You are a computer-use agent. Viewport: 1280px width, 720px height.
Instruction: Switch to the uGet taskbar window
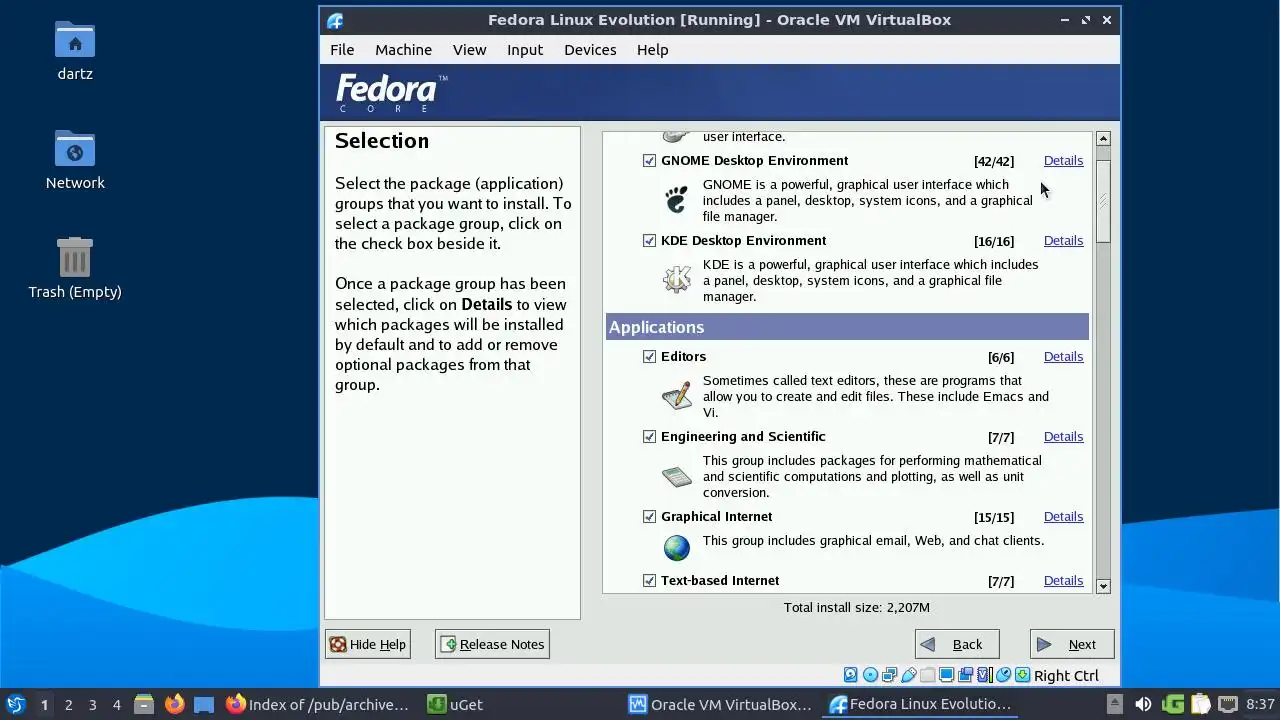455,704
